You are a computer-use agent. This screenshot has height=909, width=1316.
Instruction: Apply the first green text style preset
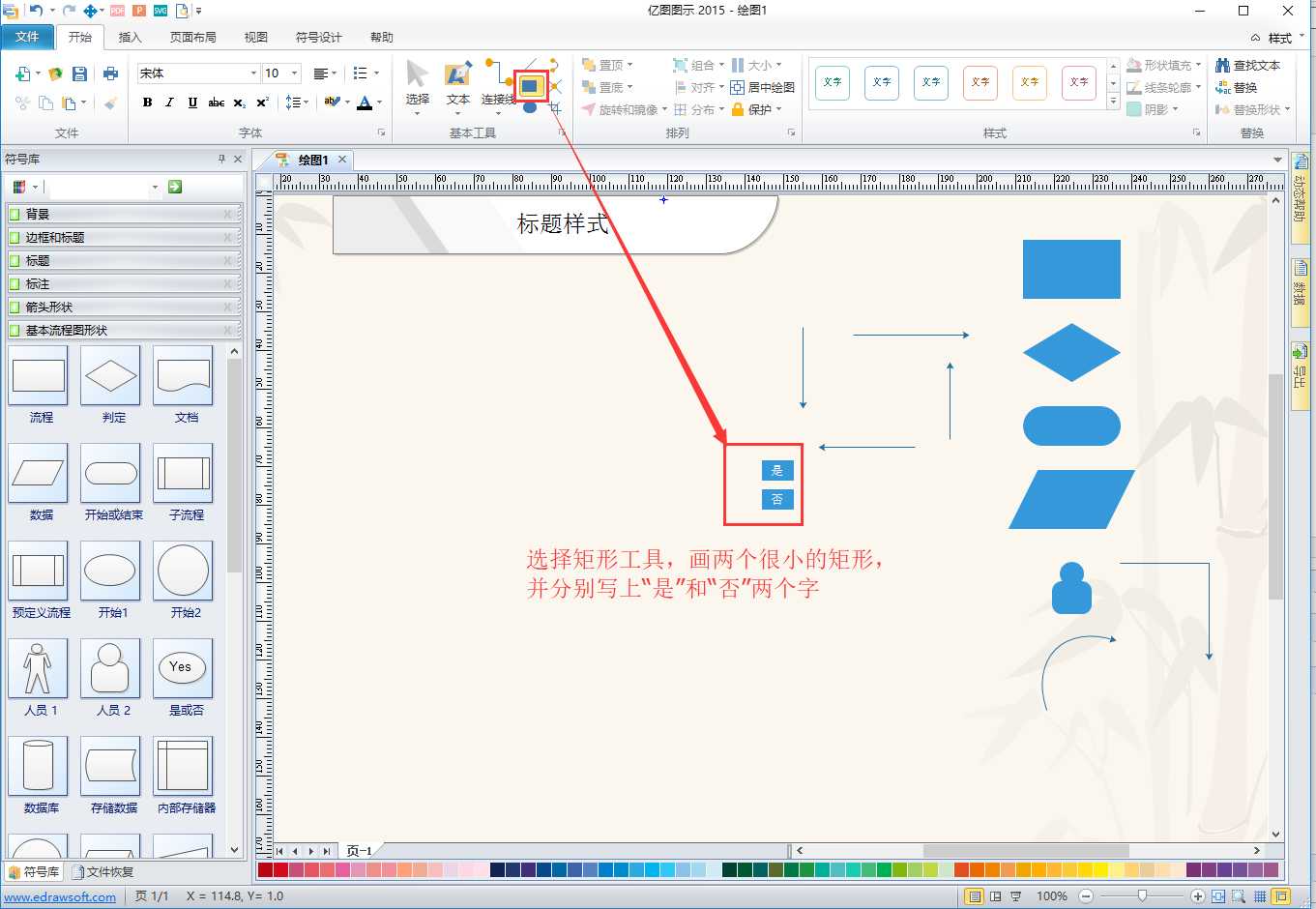(x=833, y=83)
